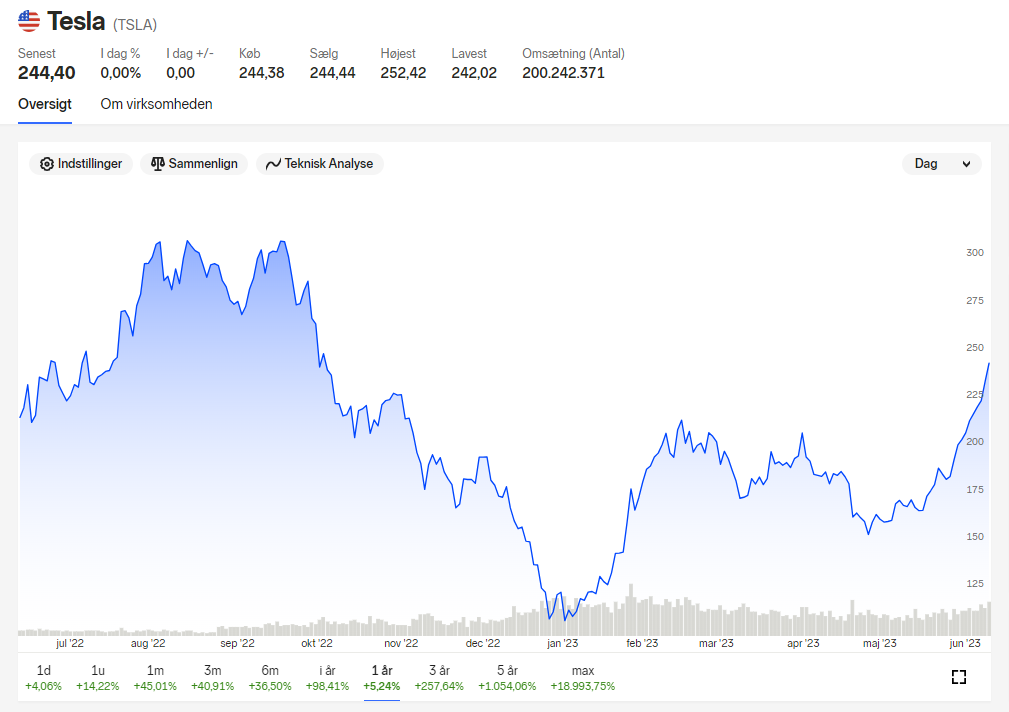Select the '3 år' time range
Image resolution: width=1009 pixels, height=712 pixels.
tap(439, 678)
